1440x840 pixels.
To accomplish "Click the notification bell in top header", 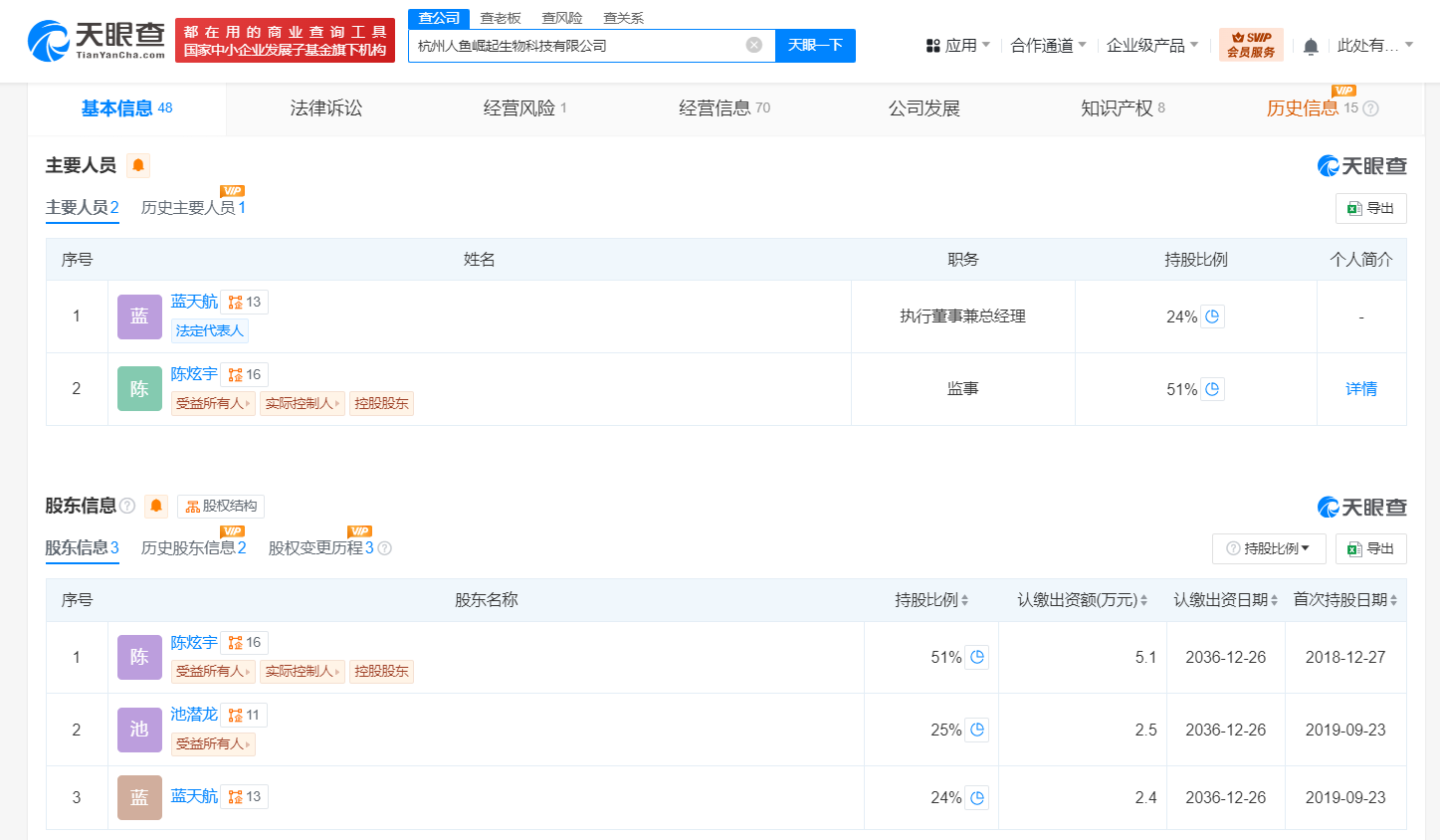I will coord(1311,46).
